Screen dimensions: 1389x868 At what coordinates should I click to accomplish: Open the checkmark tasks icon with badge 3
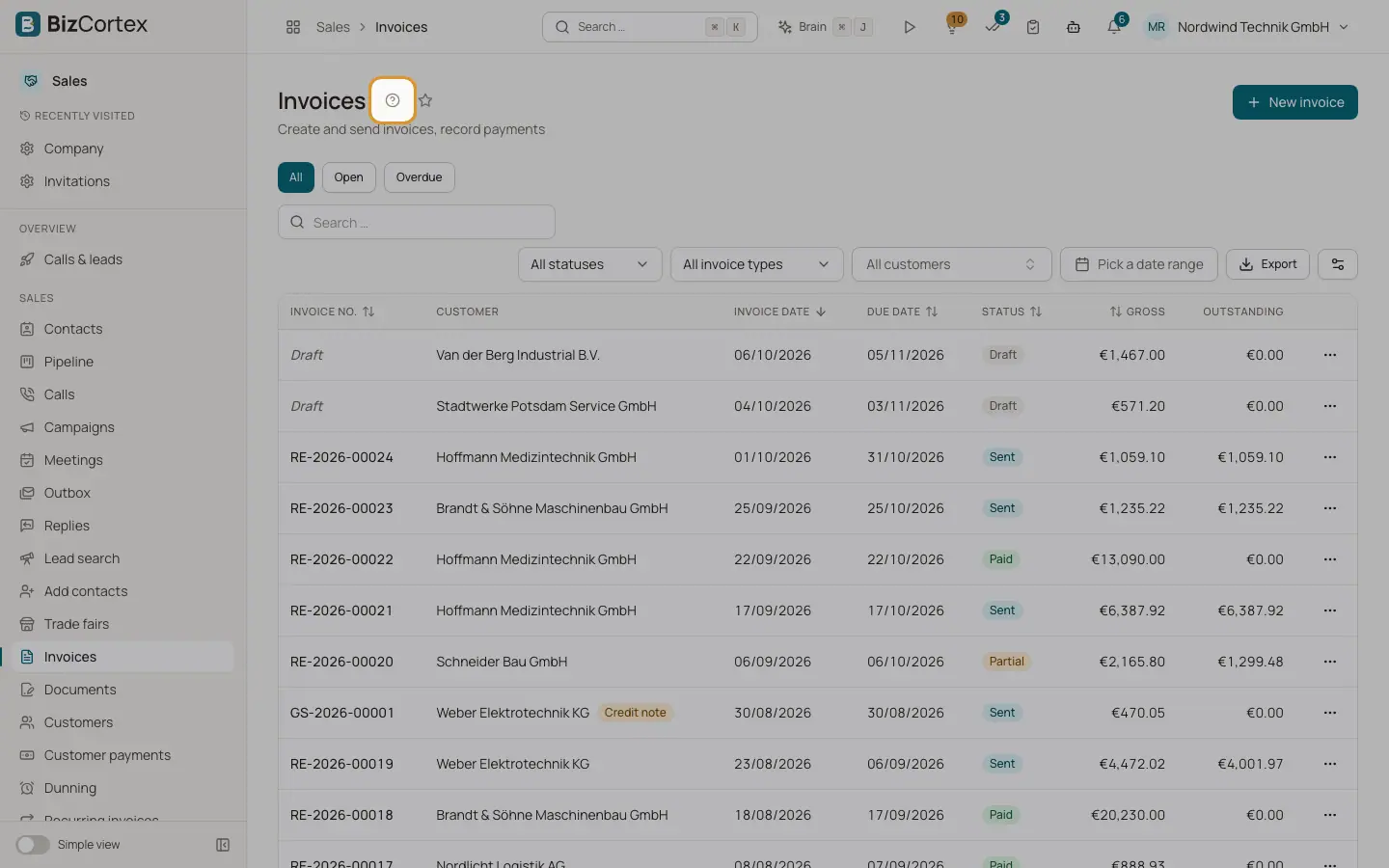pyautogui.click(x=994, y=26)
